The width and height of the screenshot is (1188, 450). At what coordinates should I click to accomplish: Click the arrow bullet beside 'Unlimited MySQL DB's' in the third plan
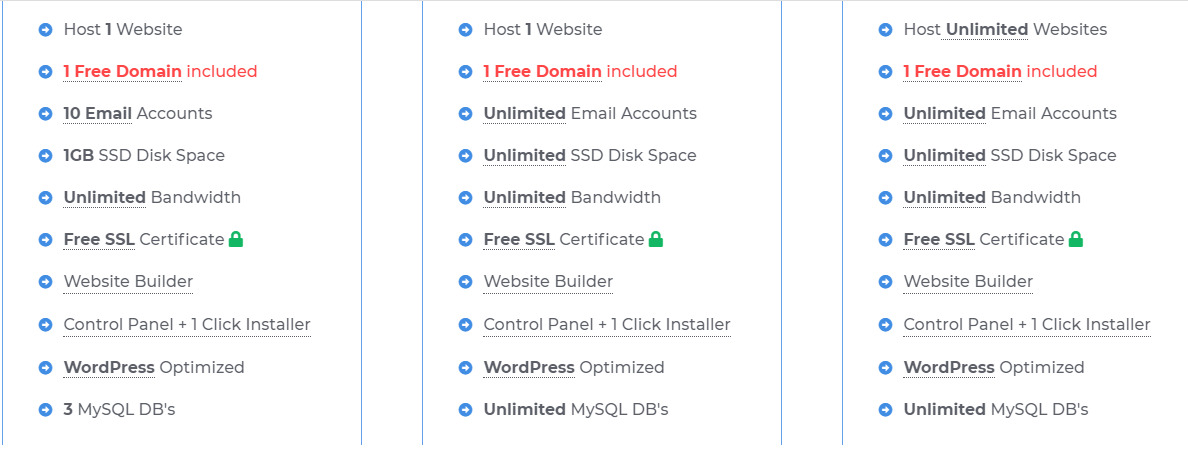pyautogui.click(x=886, y=410)
